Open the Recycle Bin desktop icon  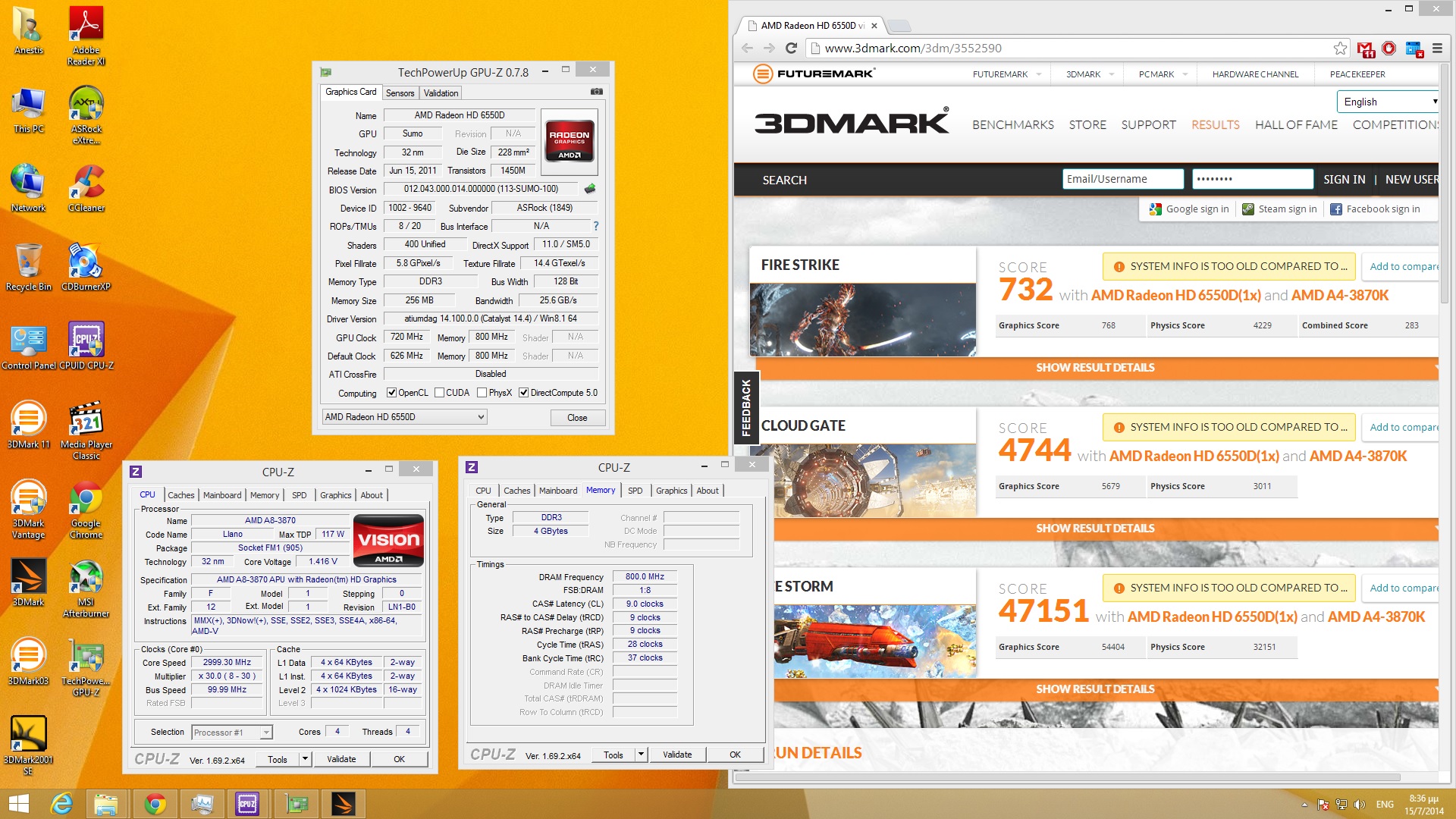[28, 267]
